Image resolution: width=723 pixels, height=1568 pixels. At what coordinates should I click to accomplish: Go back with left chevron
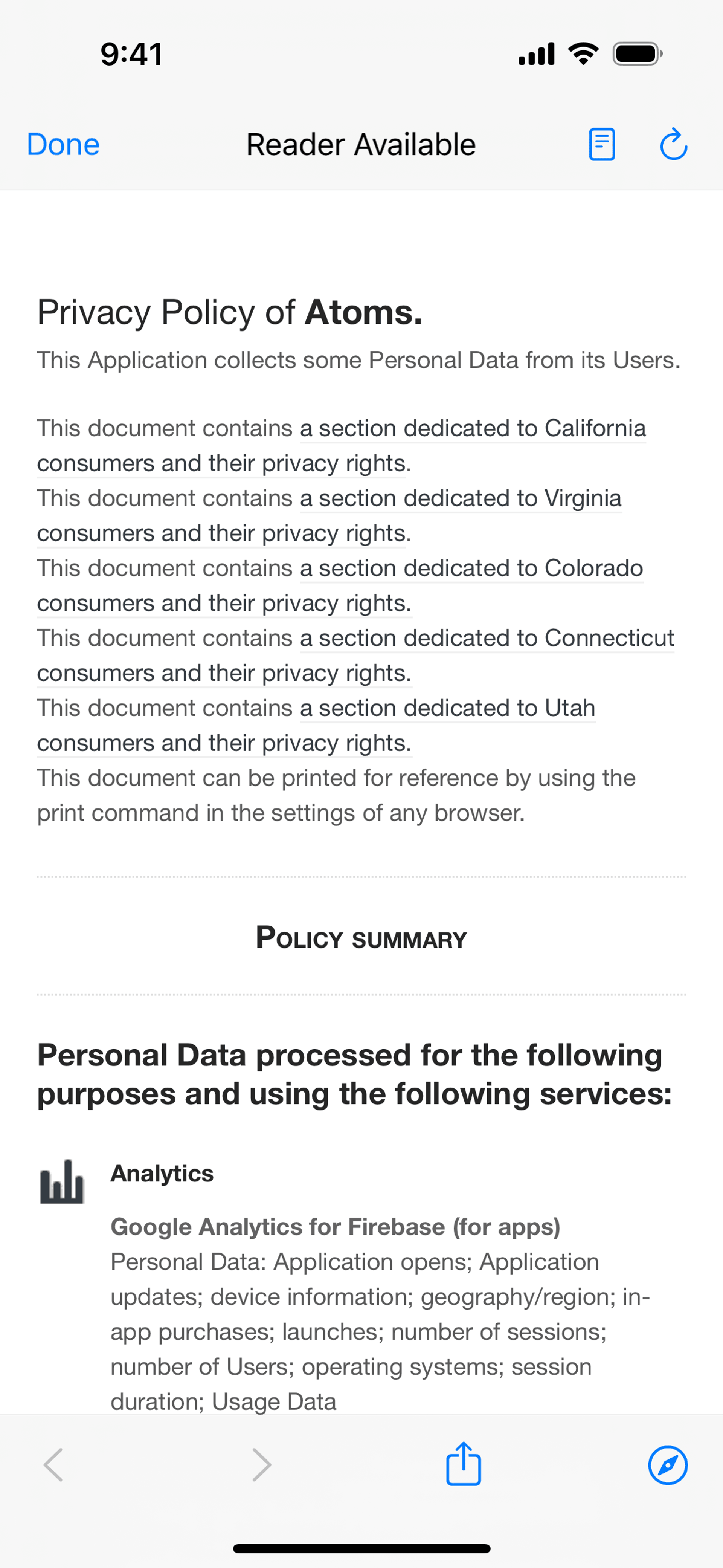(x=53, y=1464)
